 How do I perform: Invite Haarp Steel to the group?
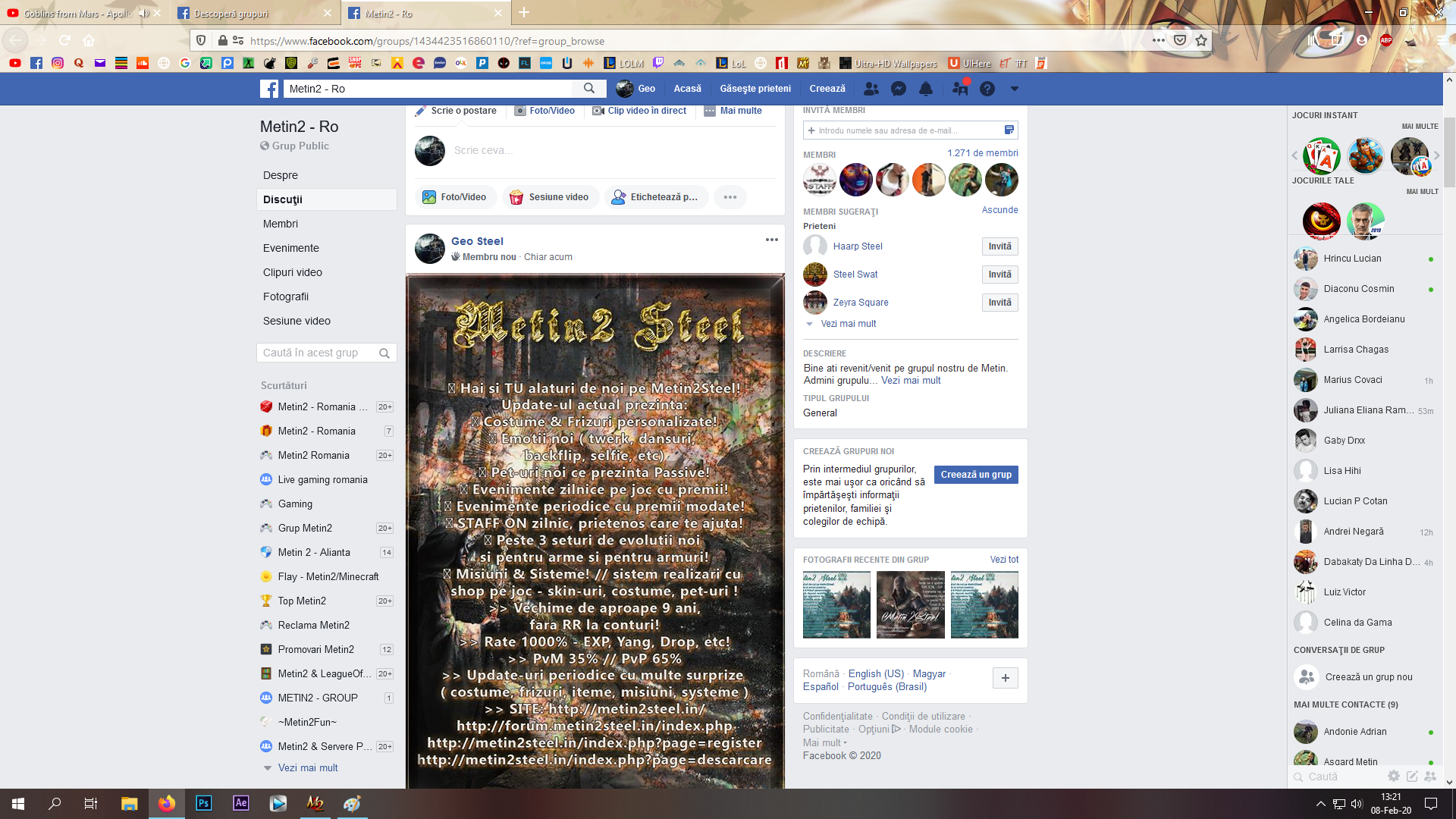click(999, 246)
